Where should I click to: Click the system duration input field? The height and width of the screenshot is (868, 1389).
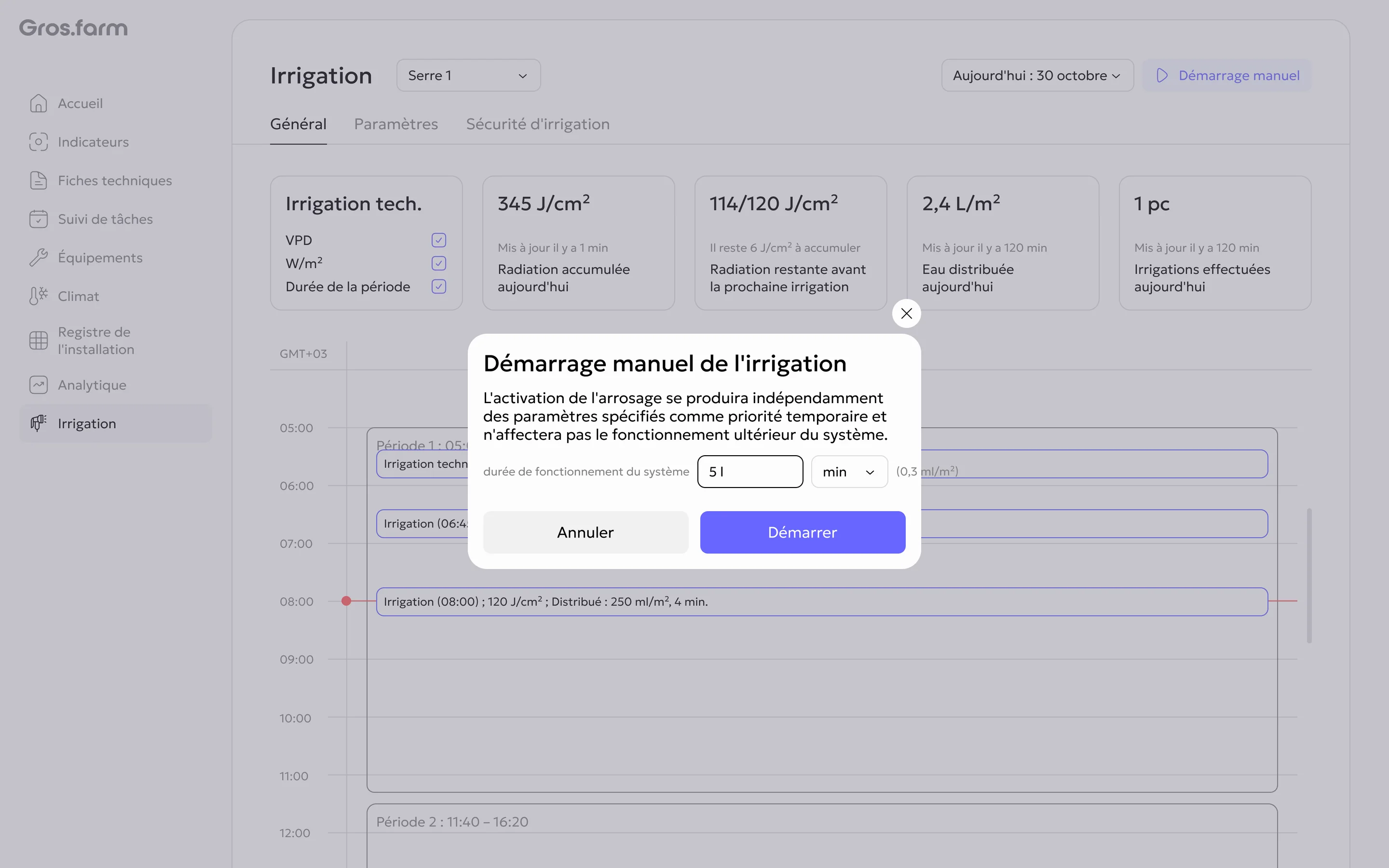749,471
